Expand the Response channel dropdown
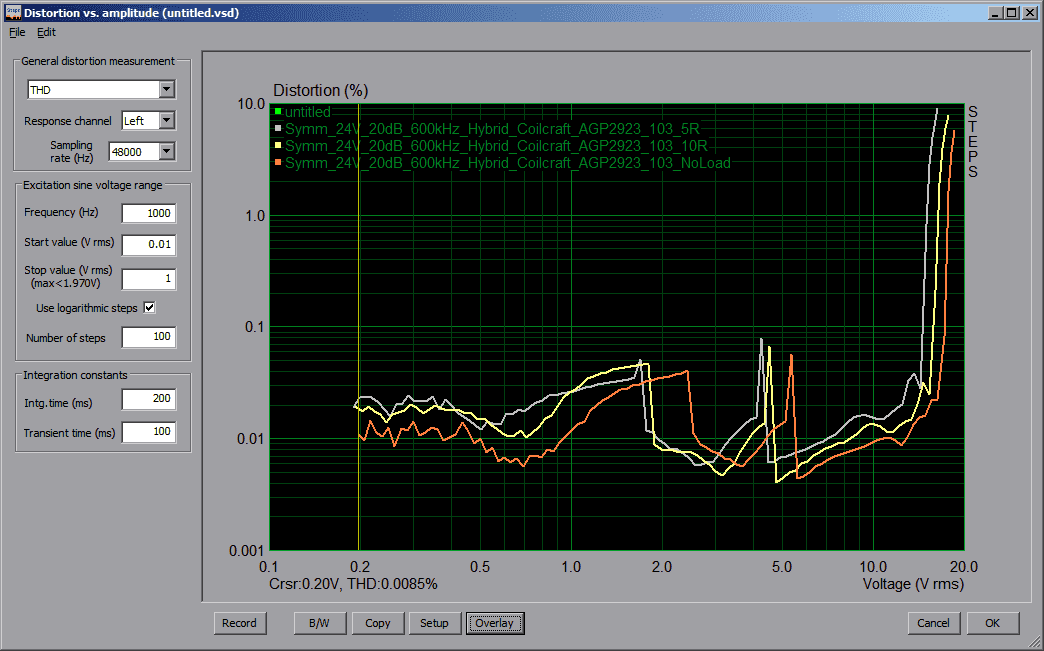Screen dimensions: 1044x651 tap(166, 121)
